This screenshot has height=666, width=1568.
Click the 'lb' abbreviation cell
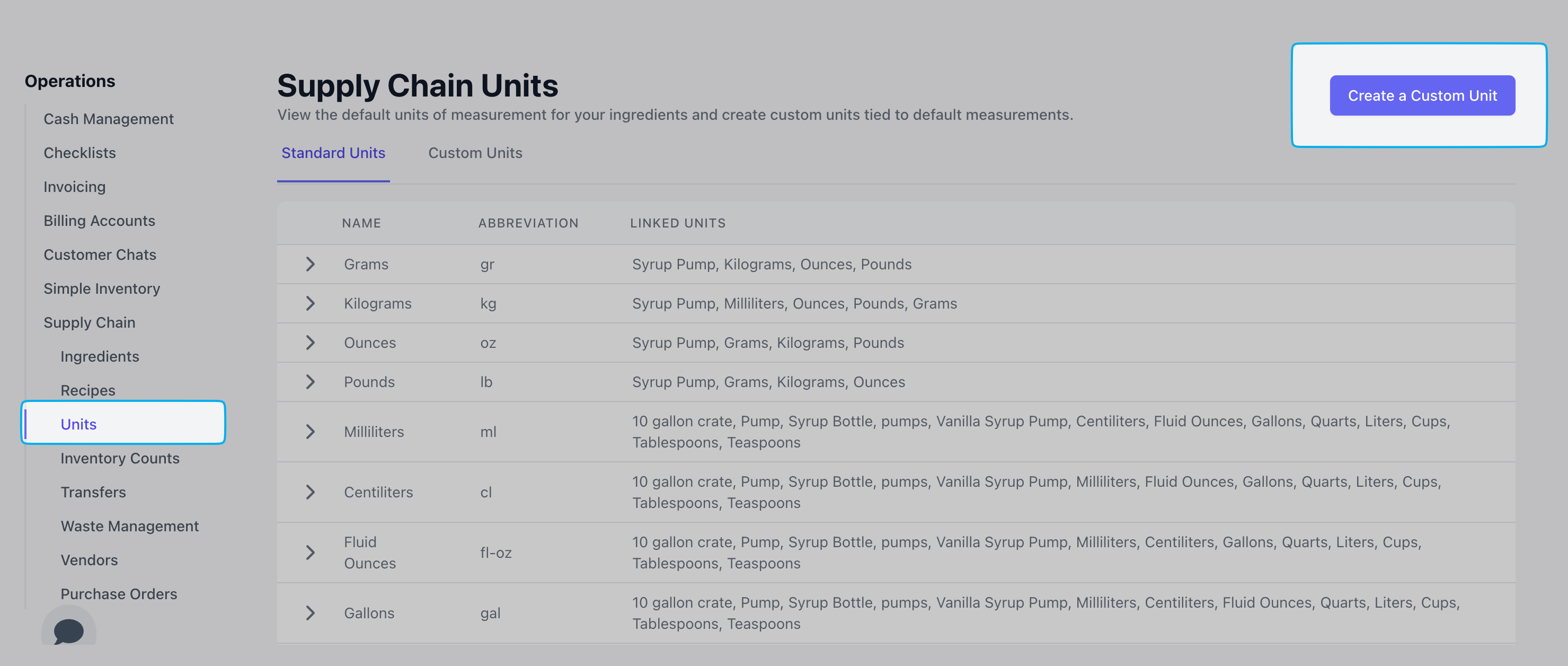(x=486, y=382)
